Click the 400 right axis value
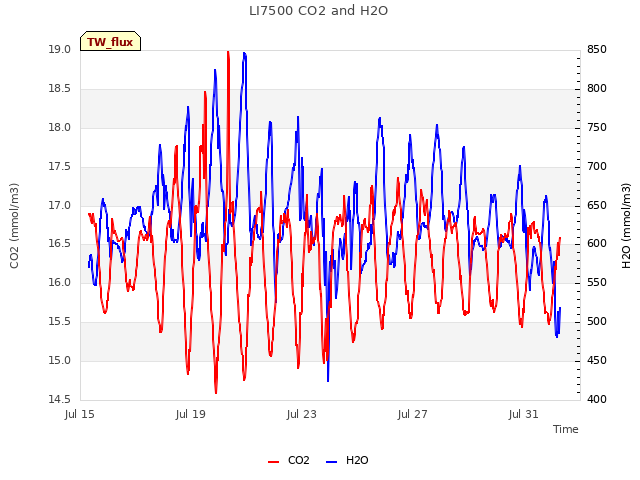640x480 pixels. coord(597,399)
